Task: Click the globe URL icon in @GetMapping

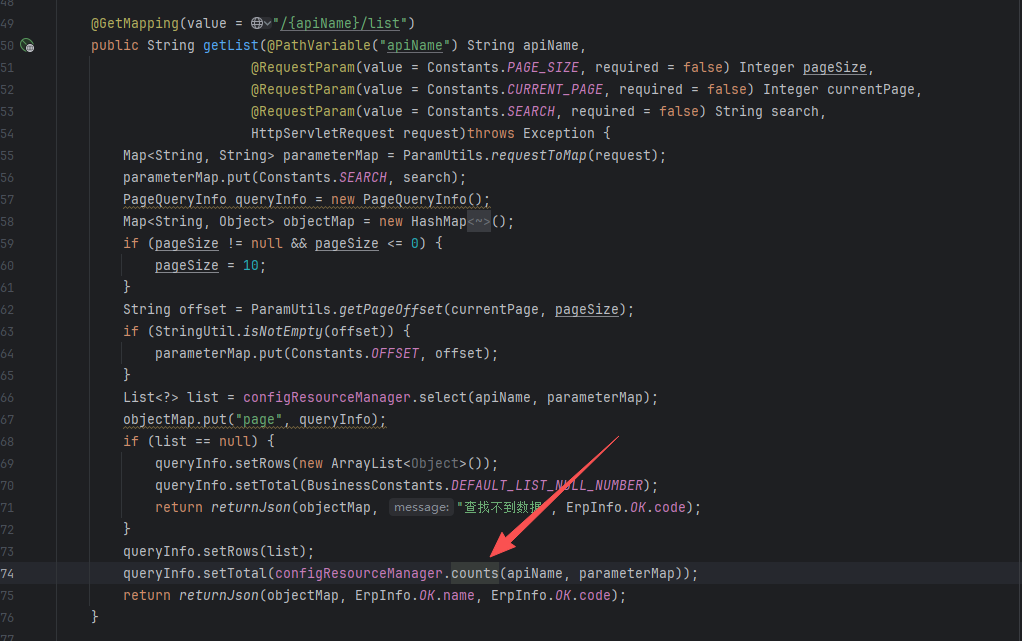Action: (x=256, y=23)
